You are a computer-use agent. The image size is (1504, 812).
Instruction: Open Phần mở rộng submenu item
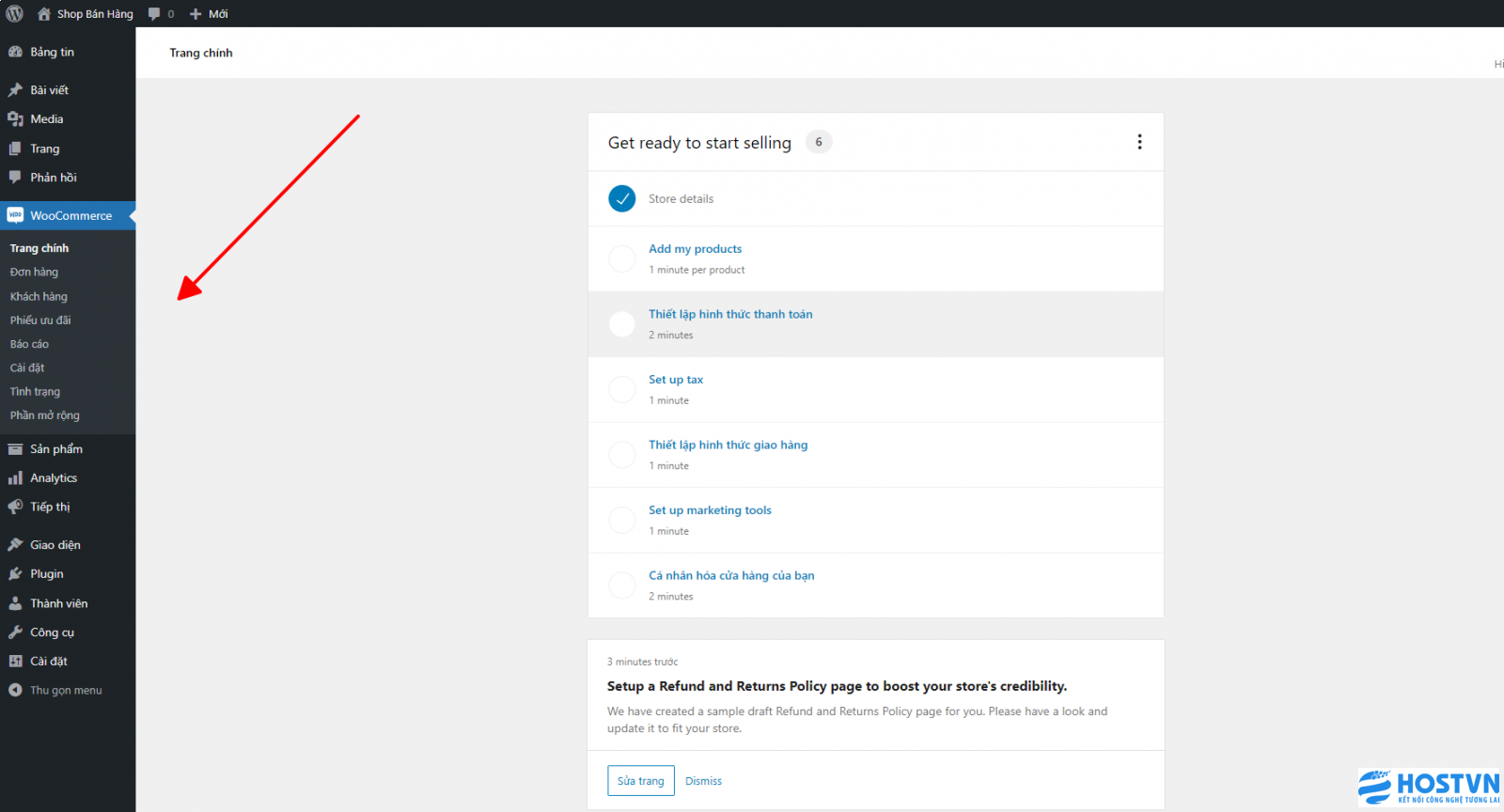tap(45, 415)
